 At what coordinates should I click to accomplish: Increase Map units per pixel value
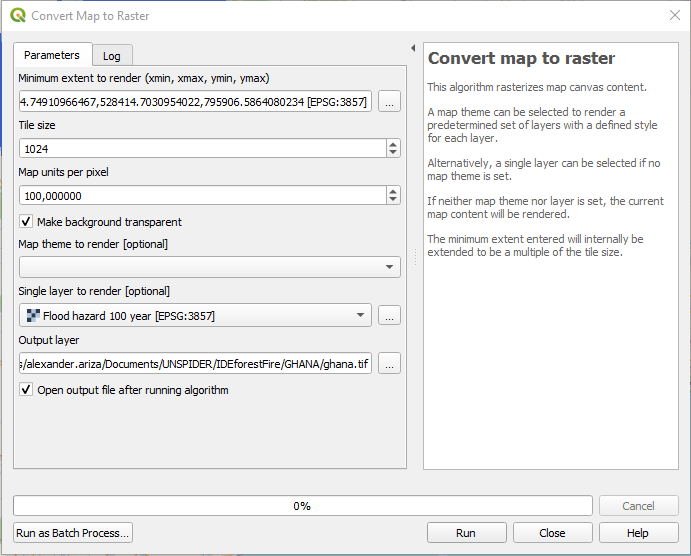click(x=393, y=191)
